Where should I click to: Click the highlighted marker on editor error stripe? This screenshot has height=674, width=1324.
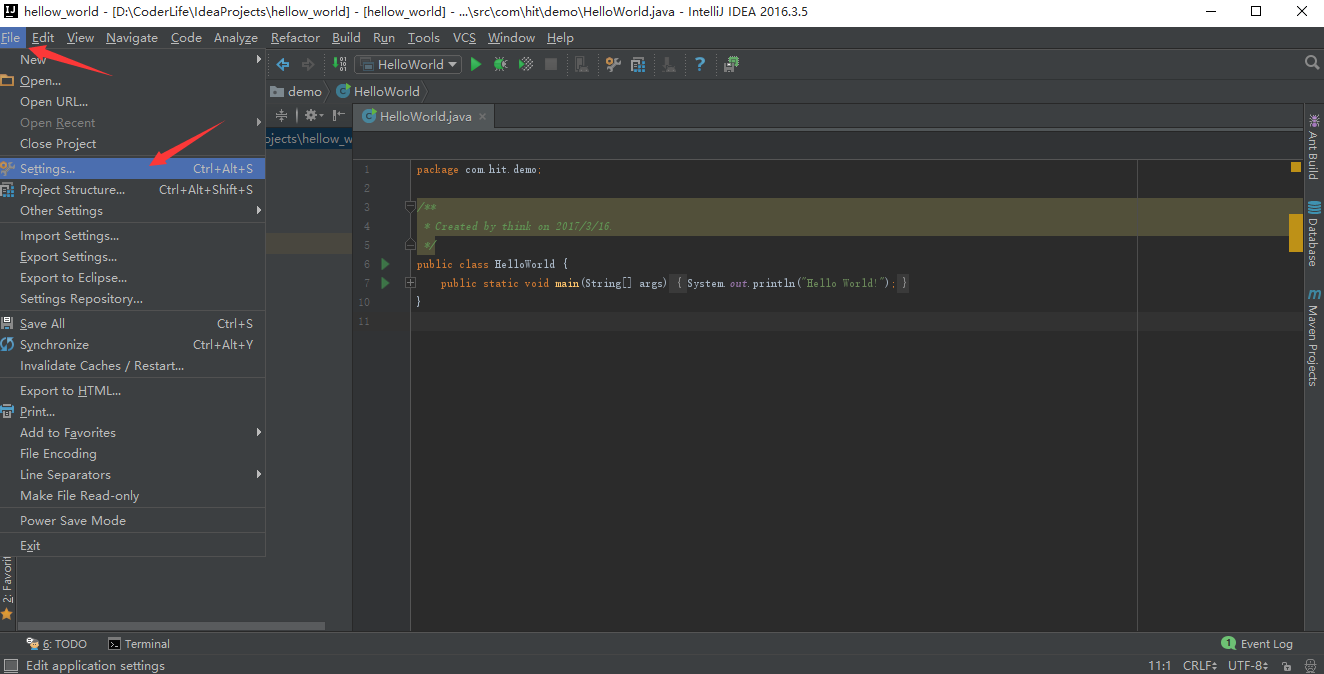1296,232
